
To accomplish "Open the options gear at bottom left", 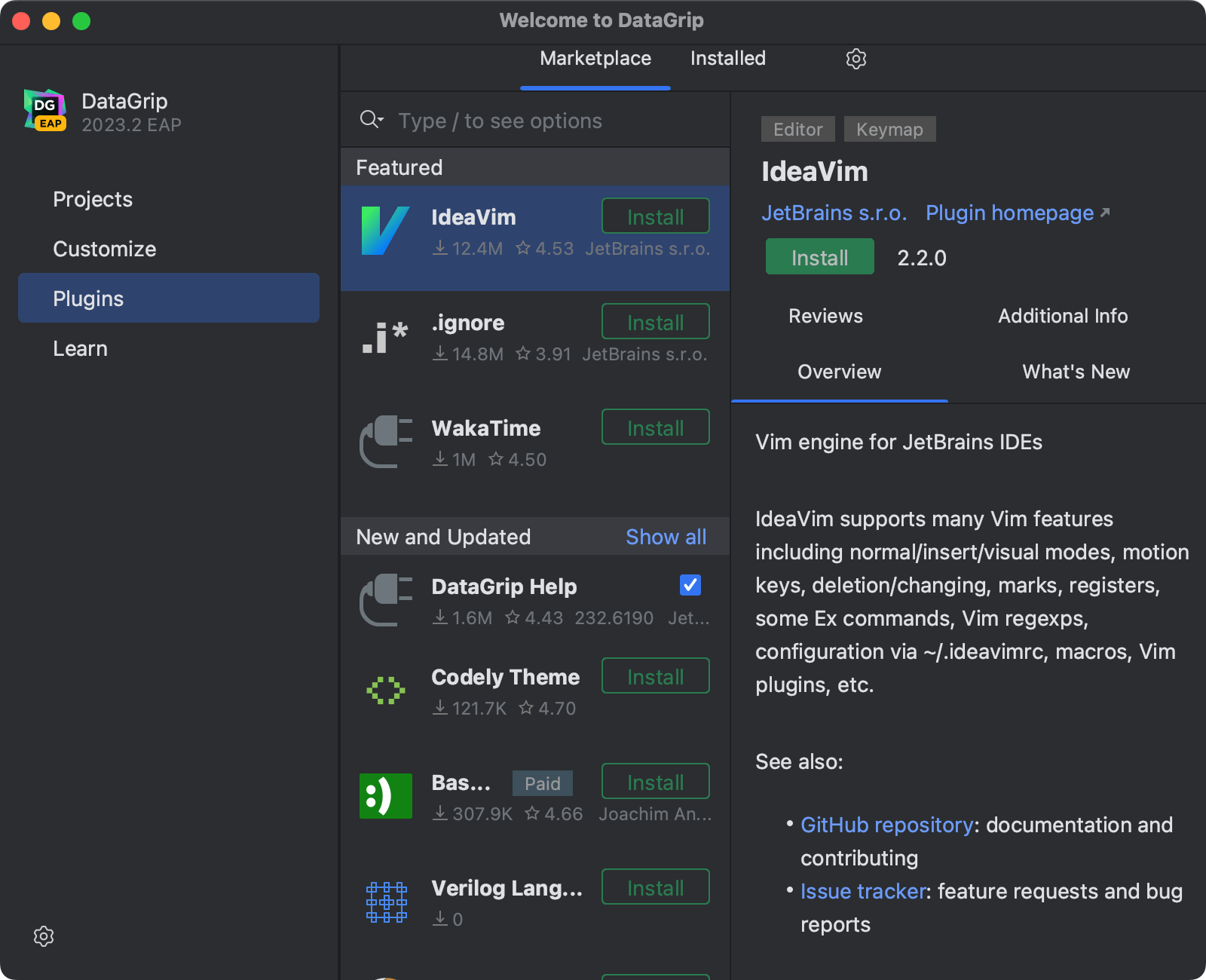I will click(44, 936).
